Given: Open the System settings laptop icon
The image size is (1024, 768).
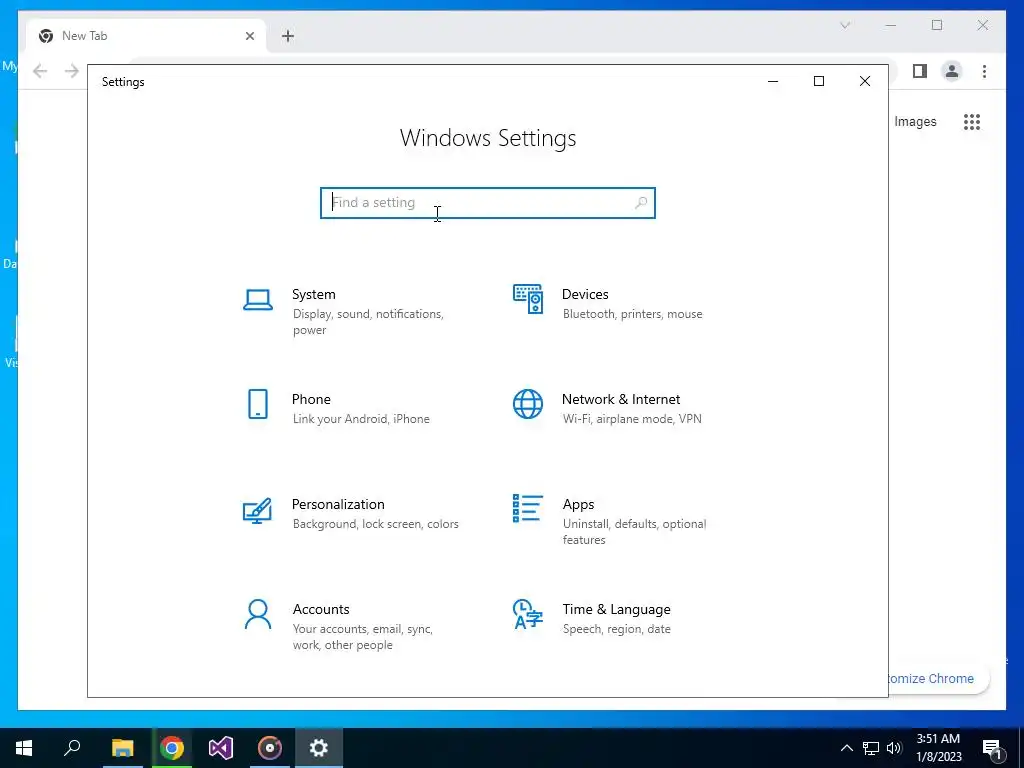Looking at the screenshot, I should point(257,300).
